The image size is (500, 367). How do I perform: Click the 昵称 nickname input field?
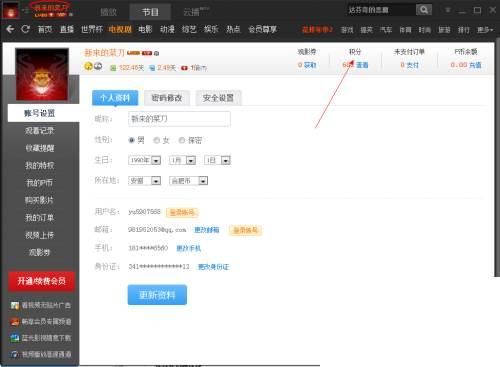(179, 119)
